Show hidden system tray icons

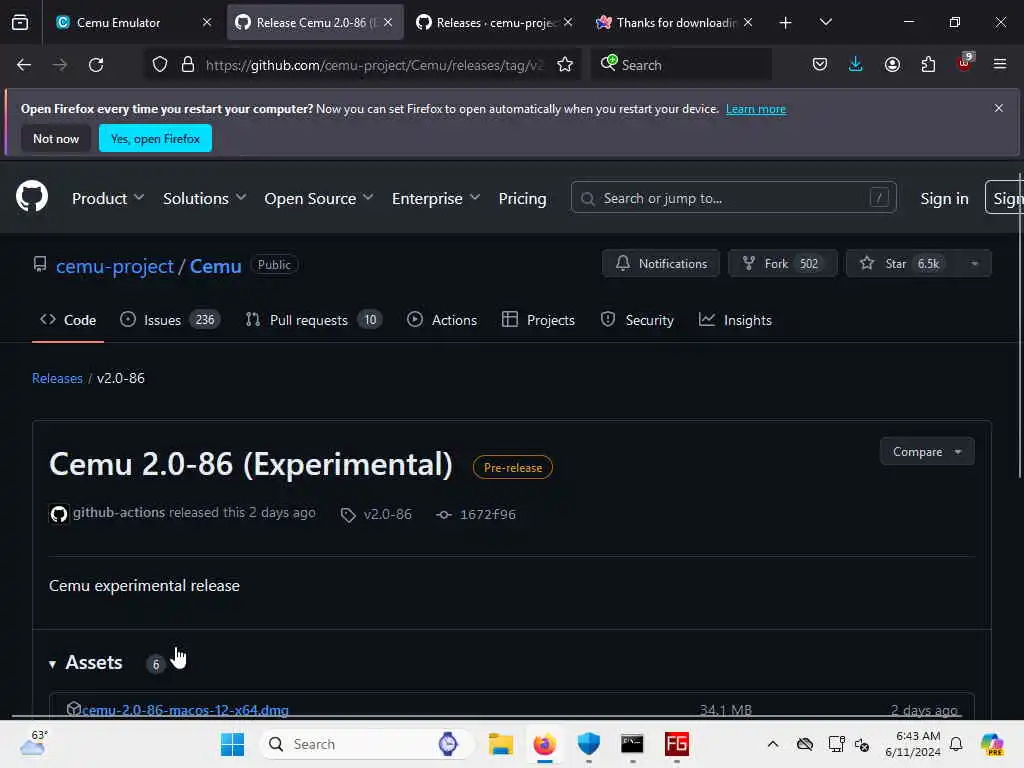coord(773,744)
